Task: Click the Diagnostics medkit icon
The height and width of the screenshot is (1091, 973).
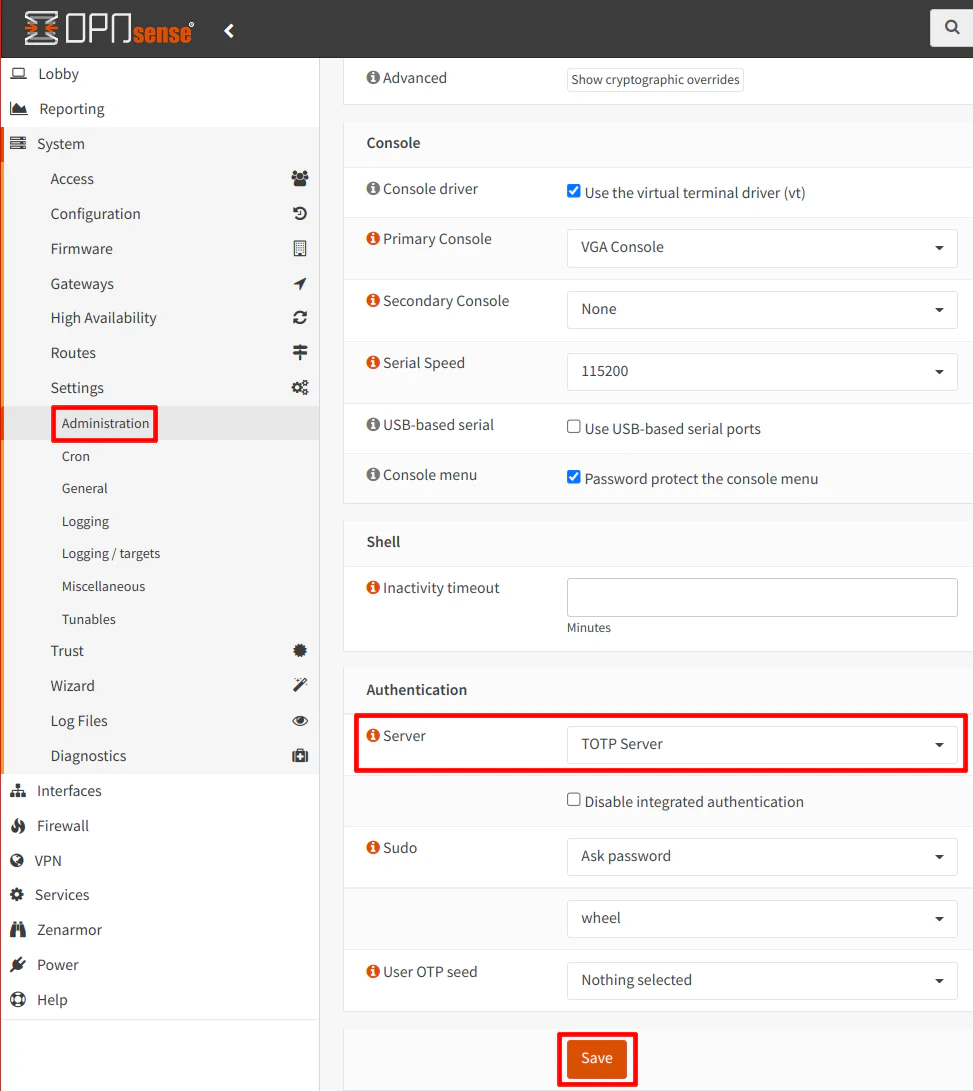Action: 300,755
